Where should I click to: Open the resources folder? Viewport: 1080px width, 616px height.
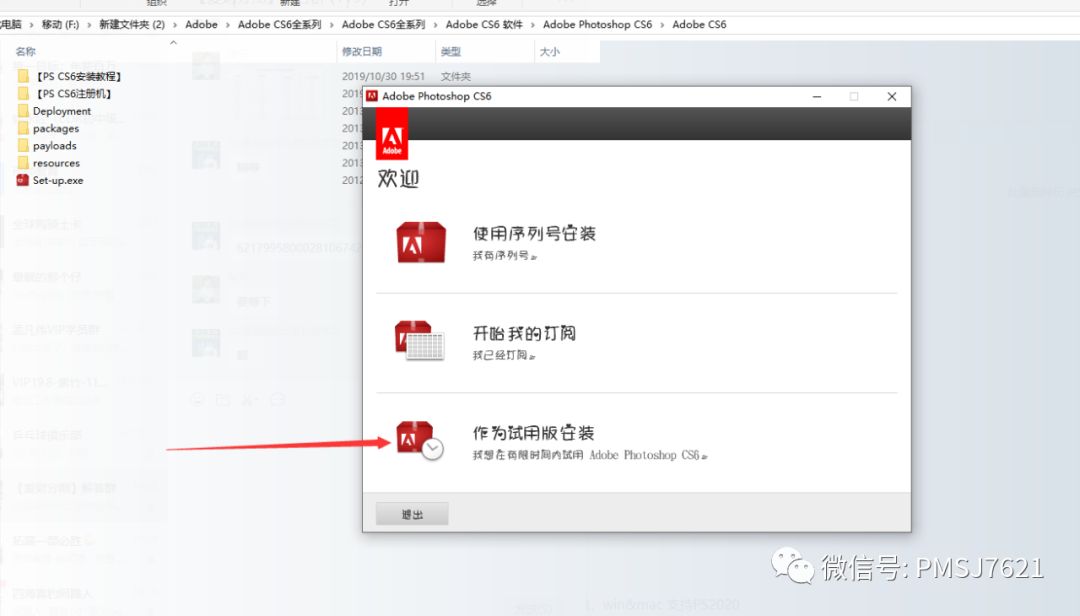click(58, 162)
